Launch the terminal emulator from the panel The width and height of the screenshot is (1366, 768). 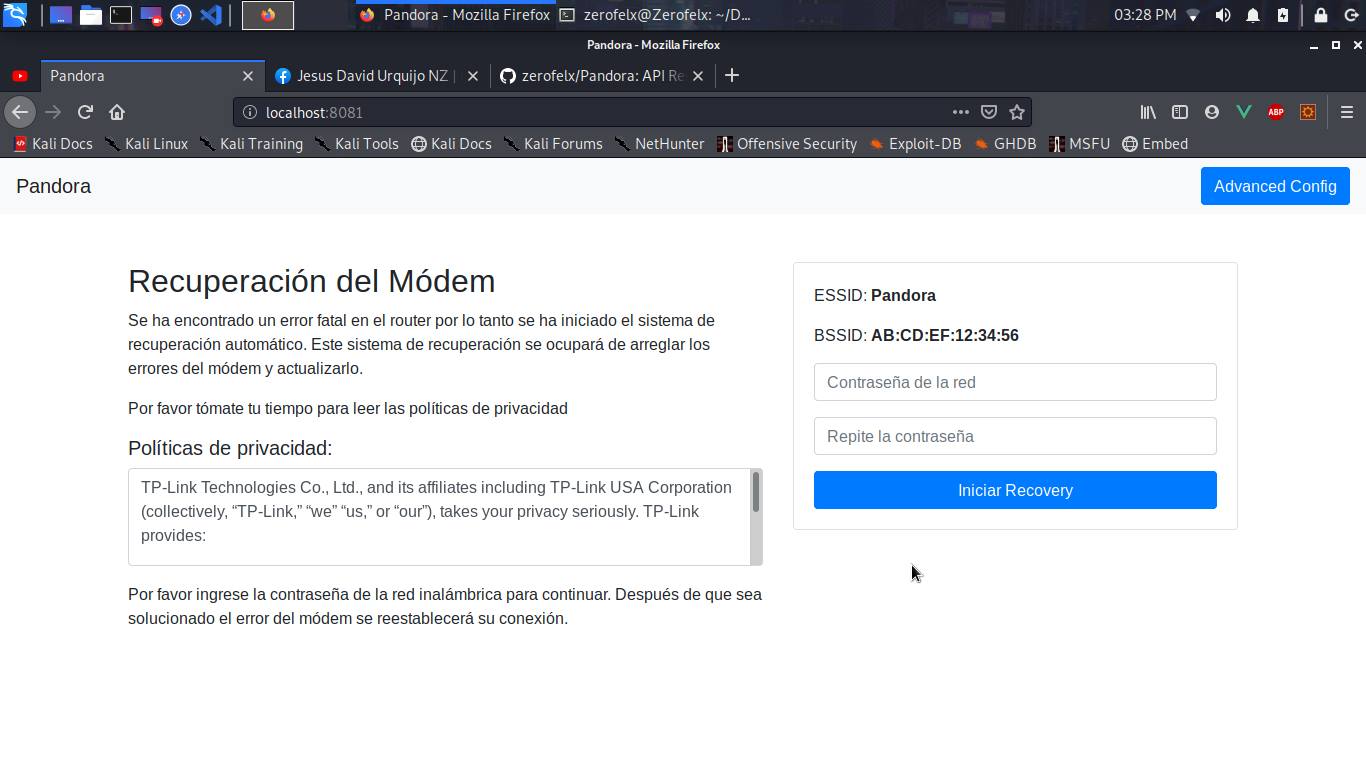(121, 15)
